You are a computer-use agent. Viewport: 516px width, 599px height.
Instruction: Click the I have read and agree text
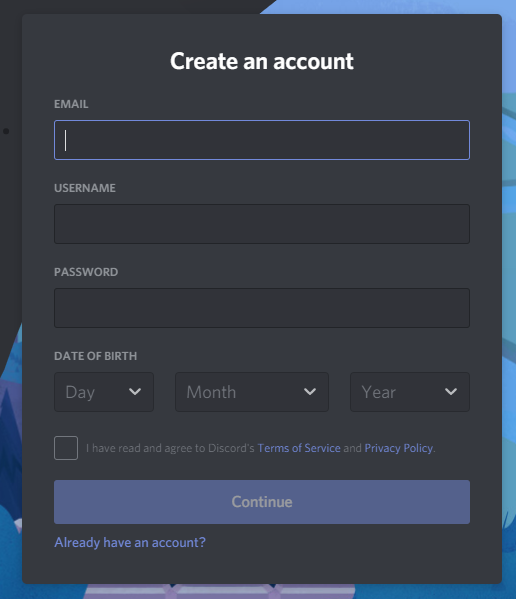pos(170,448)
